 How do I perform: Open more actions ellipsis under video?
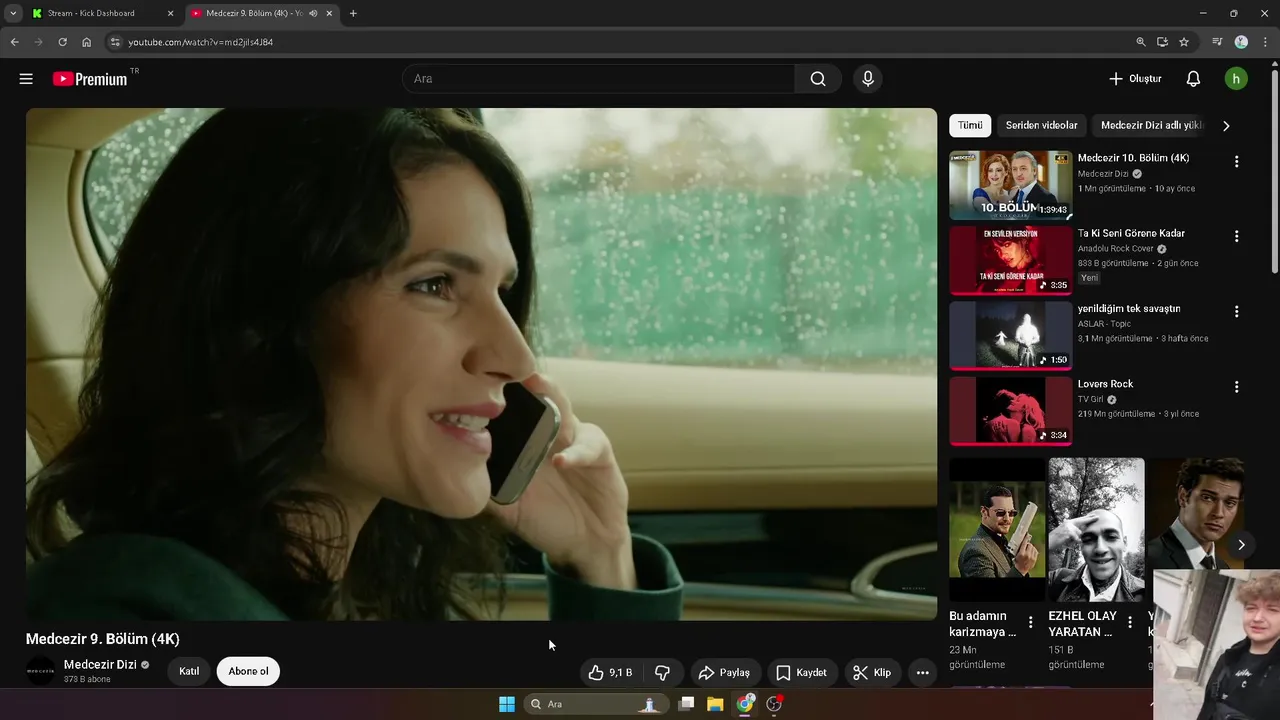(922, 672)
